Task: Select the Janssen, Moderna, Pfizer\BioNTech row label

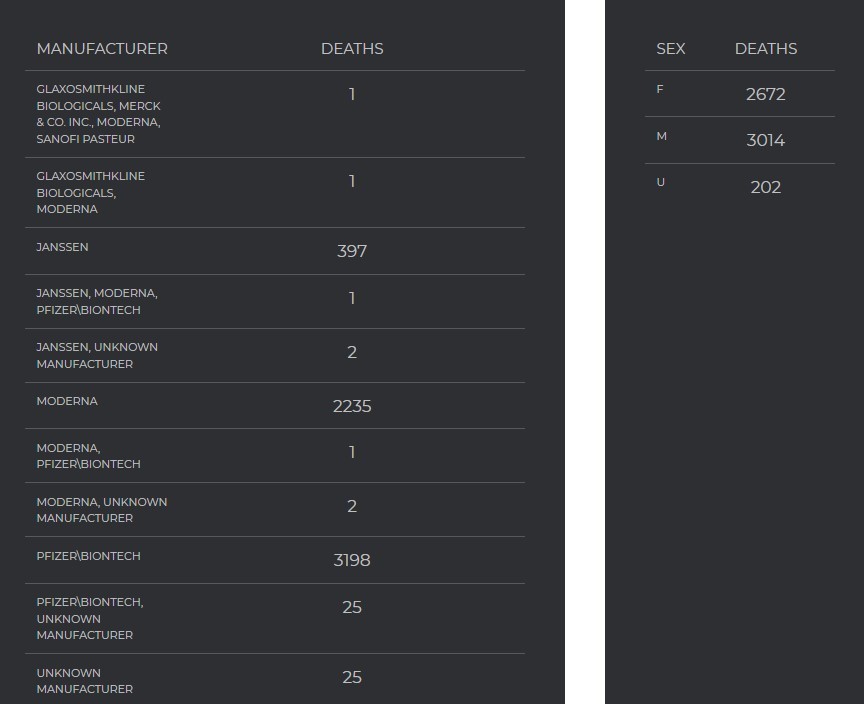Action: (x=97, y=302)
